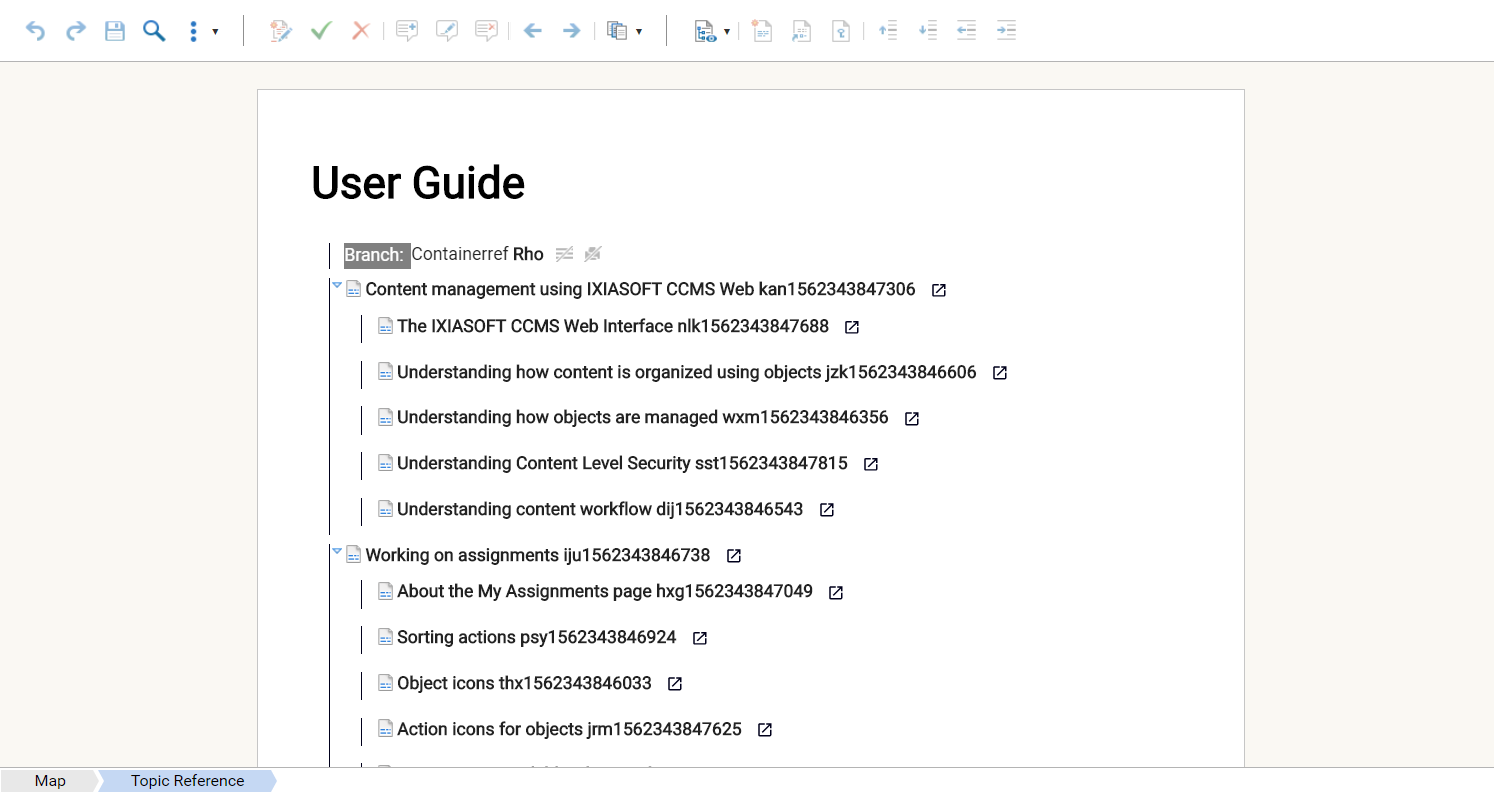Edit comment with pencil bubble icon
Viewport: 1494px width, 793px height.
coord(447,31)
